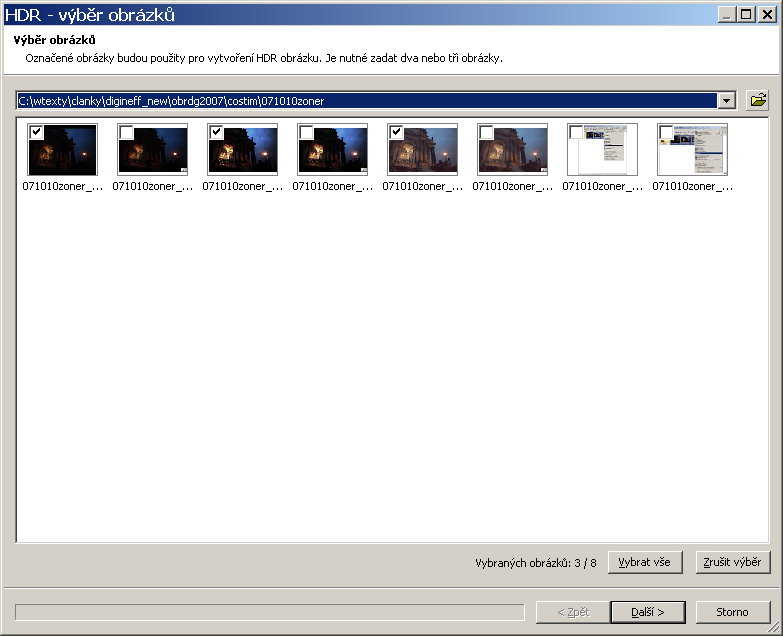This screenshot has width=783, height=636.
Task: Uncheck the third thumbnail's checkbox
Action: click(x=216, y=132)
